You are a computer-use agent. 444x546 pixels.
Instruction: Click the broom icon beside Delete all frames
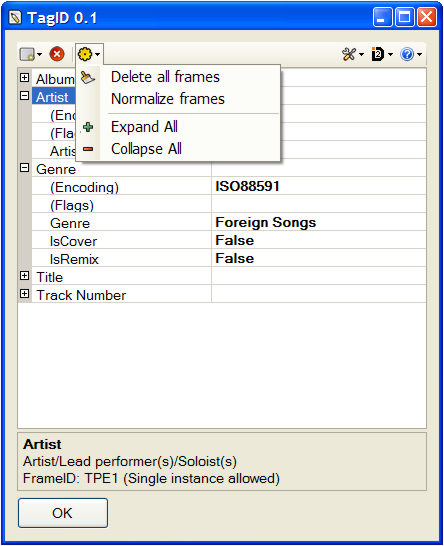click(x=88, y=77)
